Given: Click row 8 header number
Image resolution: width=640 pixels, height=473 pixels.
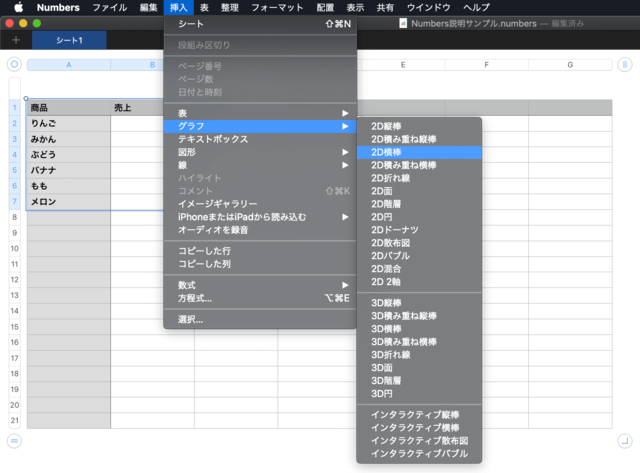Looking at the screenshot, I should (x=15, y=217).
